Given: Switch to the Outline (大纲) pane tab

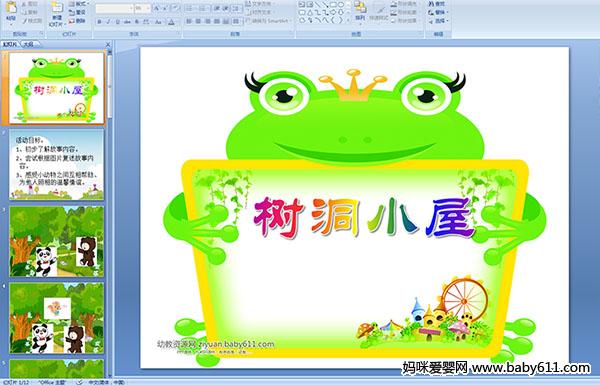Looking at the screenshot, I should pyautogui.click(x=28, y=44).
